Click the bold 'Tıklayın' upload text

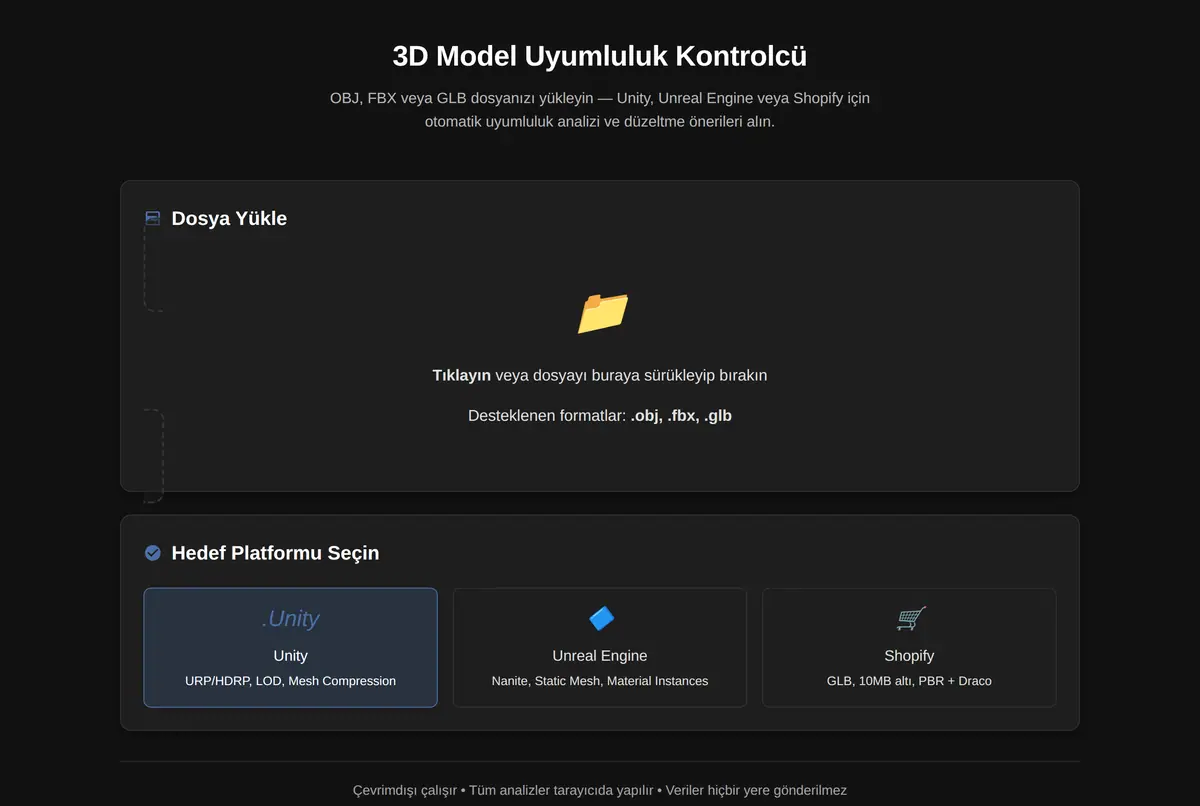[461, 375]
